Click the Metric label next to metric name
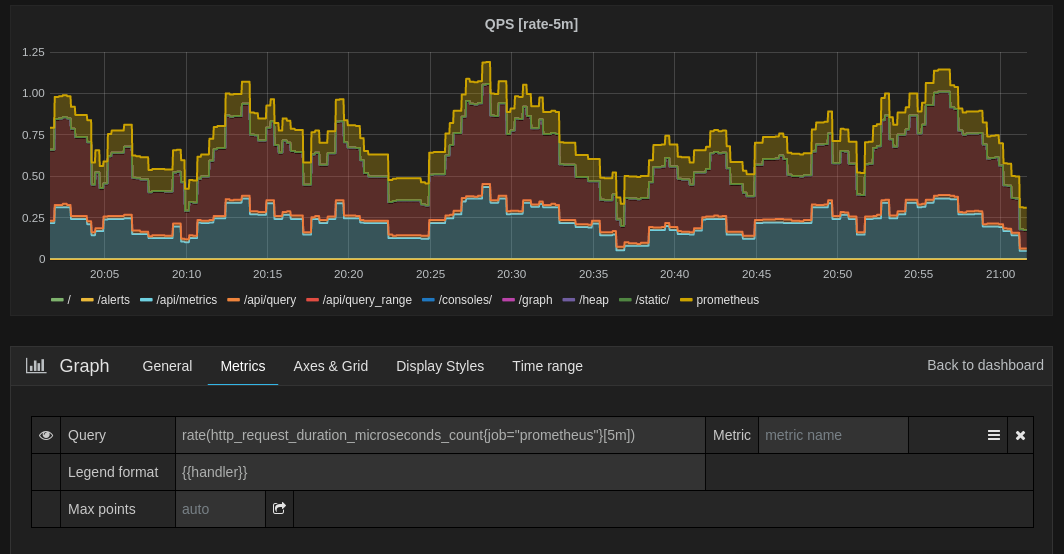Viewport: 1064px width, 554px height. click(x=732, y=435)
